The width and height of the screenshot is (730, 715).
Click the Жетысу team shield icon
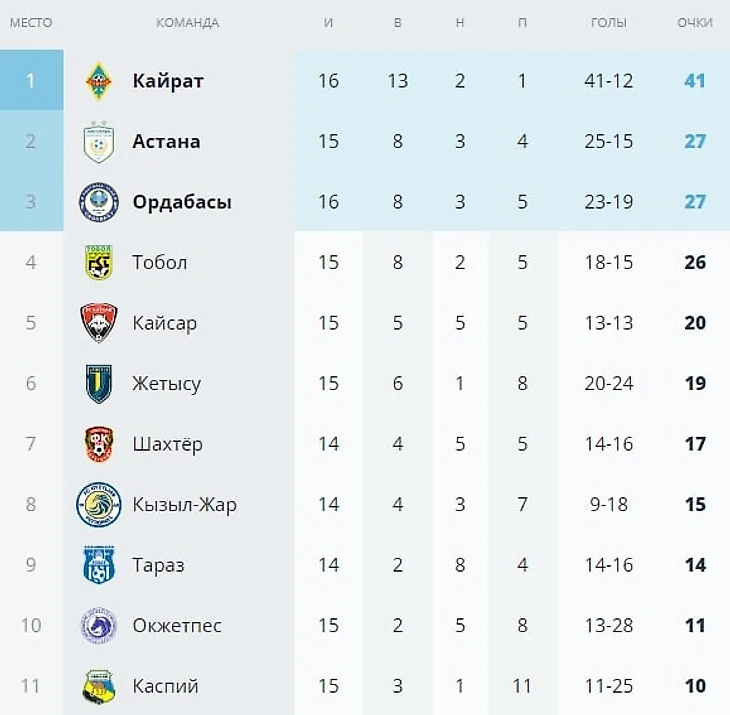pyautogui.click(x=99, y=384)
